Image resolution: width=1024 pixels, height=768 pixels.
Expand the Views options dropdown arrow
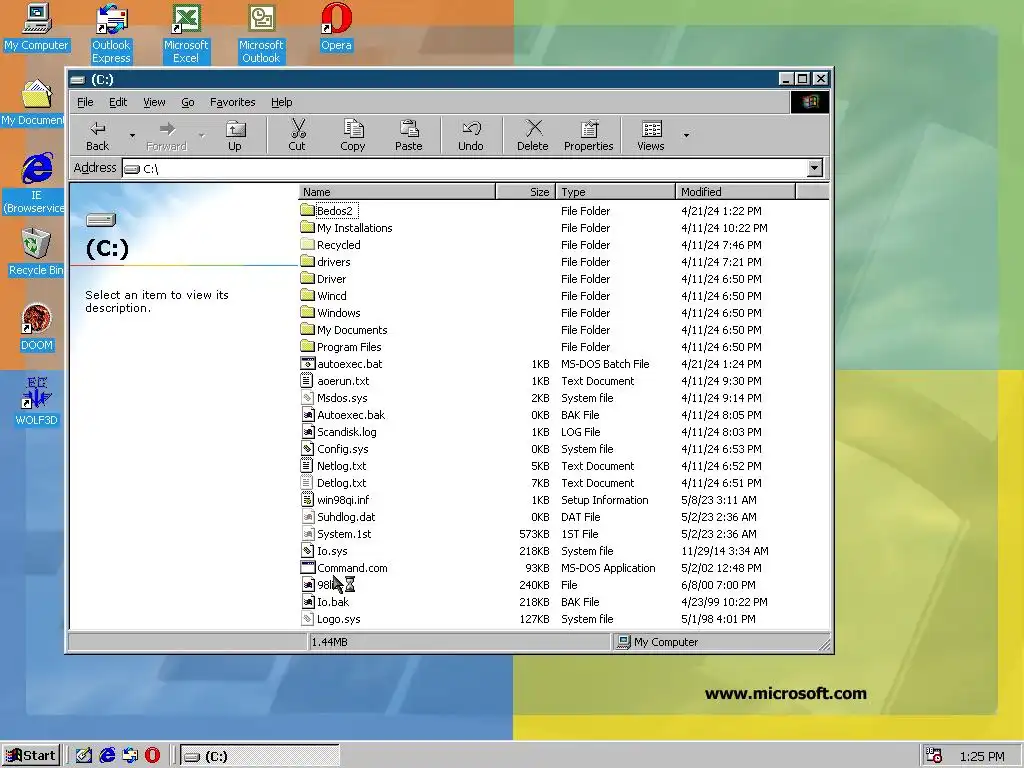686,136
